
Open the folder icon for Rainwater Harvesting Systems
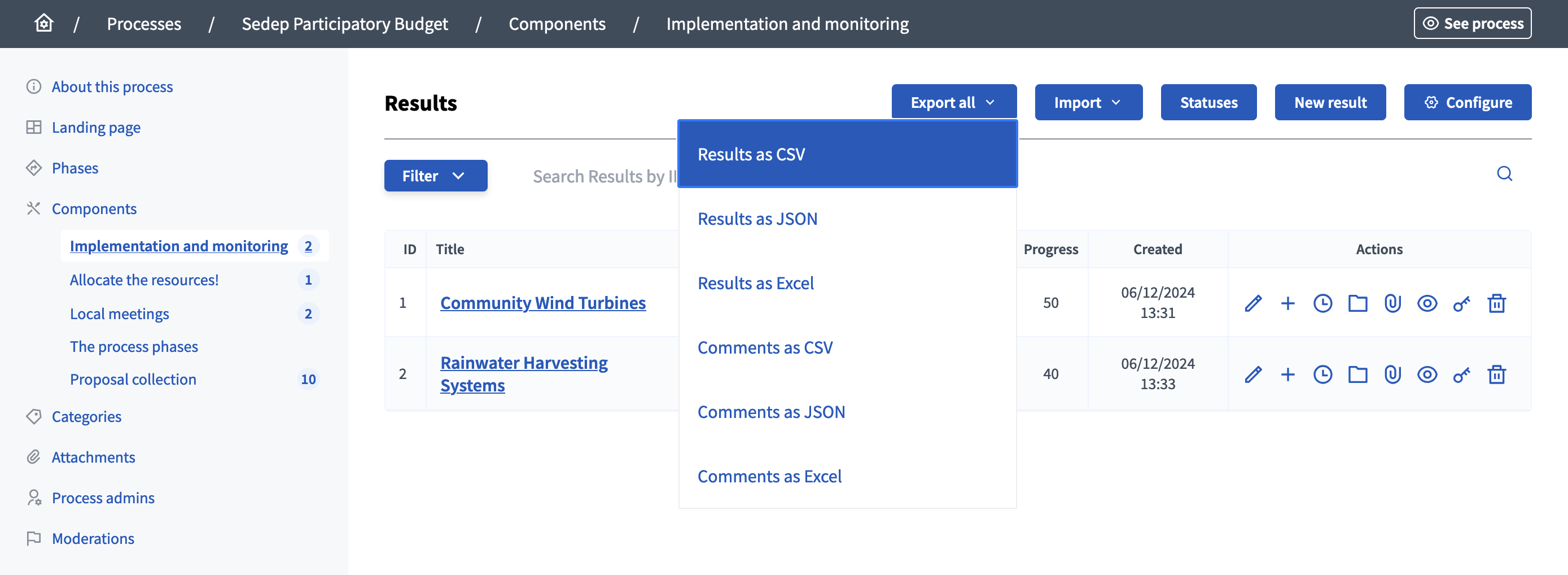(x=1357, y=374)
